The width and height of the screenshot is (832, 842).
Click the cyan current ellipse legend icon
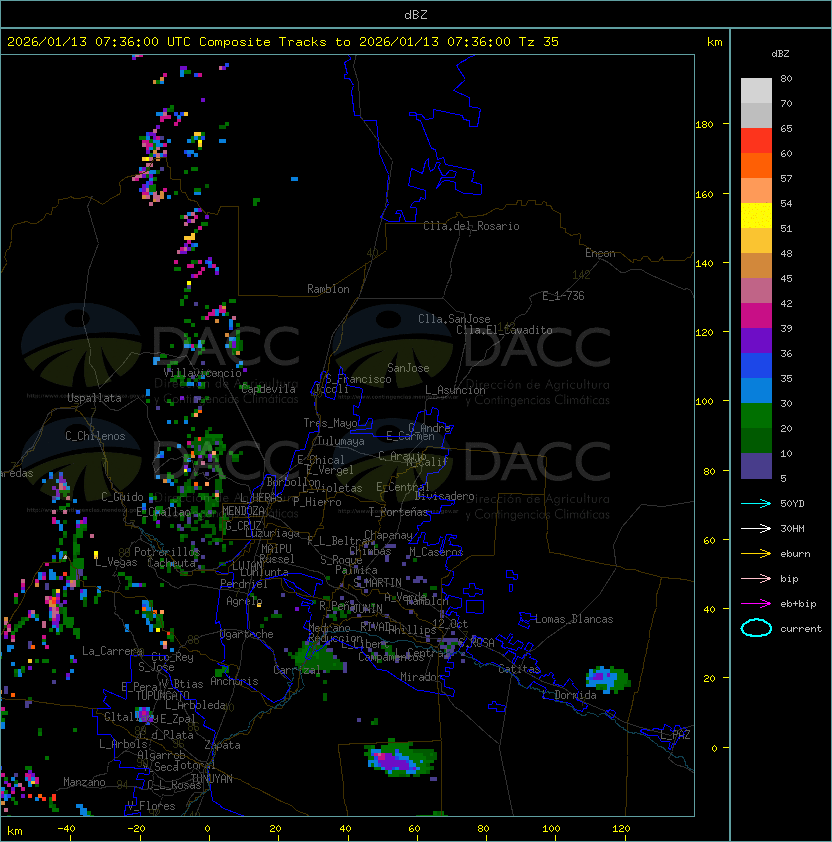[x=756, y=628]
